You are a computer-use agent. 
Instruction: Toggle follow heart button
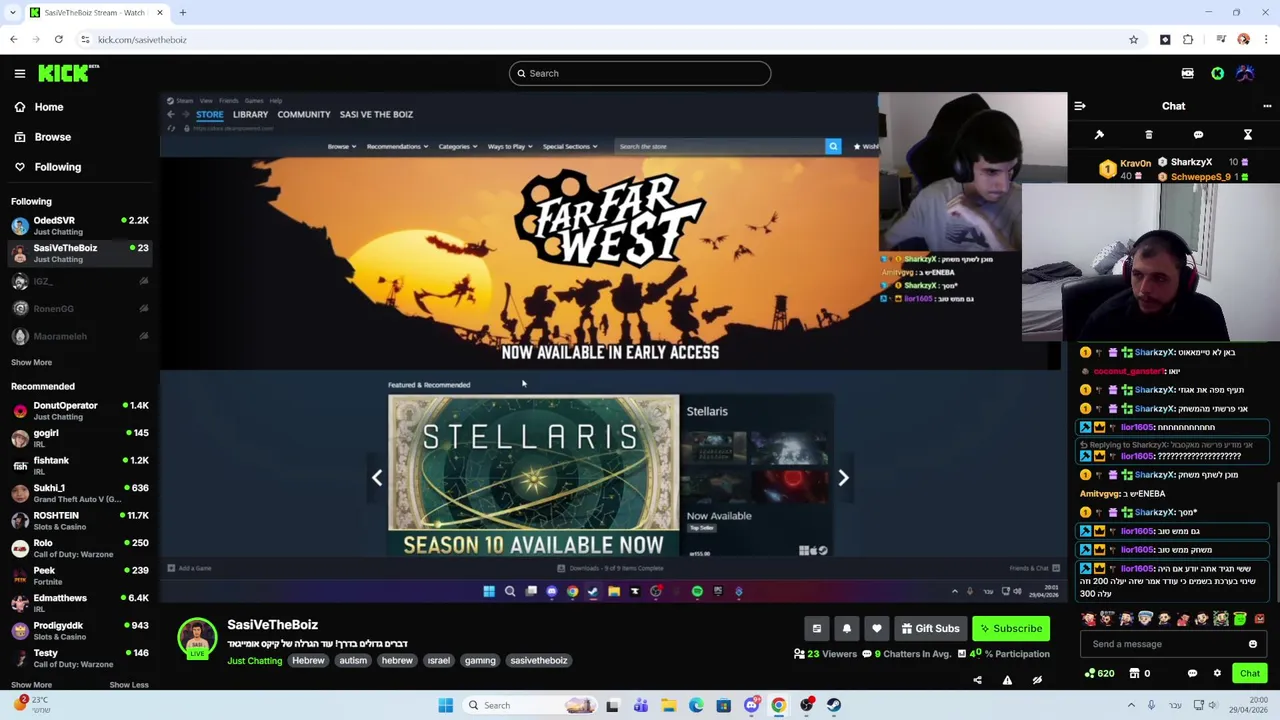point(876,629)
